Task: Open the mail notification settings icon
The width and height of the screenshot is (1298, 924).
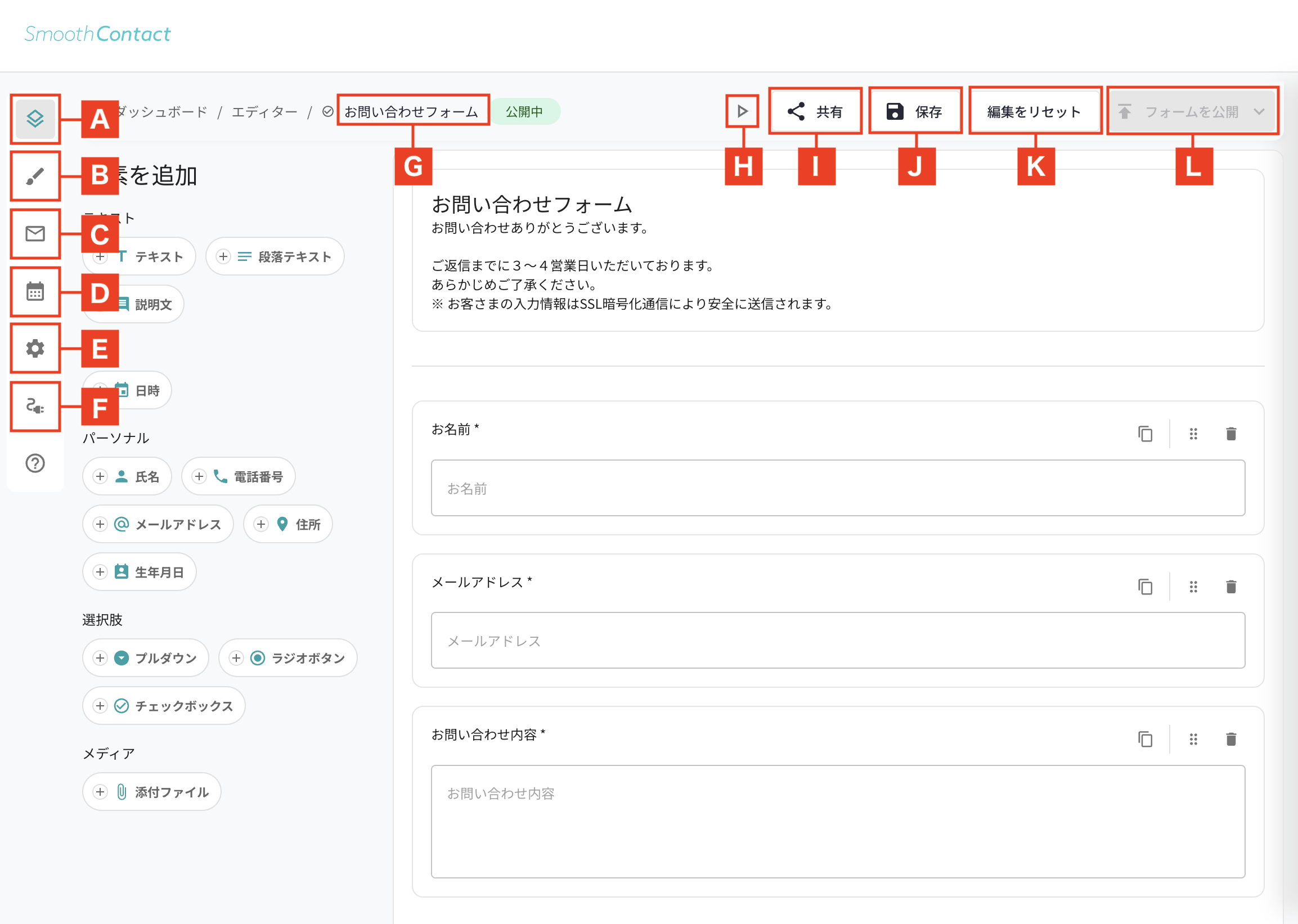Action: (x=35, y=234)
